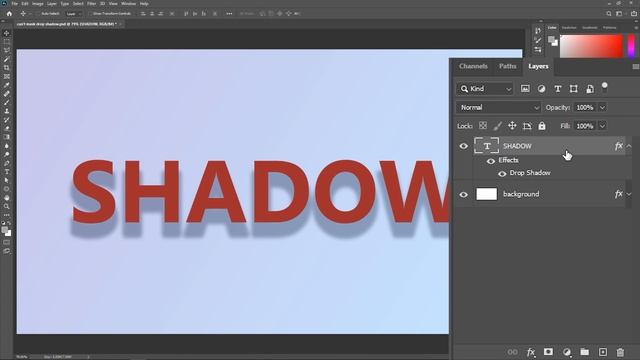
Task: Click the Opacity 100% value field
Action: [x=585, y=107]
